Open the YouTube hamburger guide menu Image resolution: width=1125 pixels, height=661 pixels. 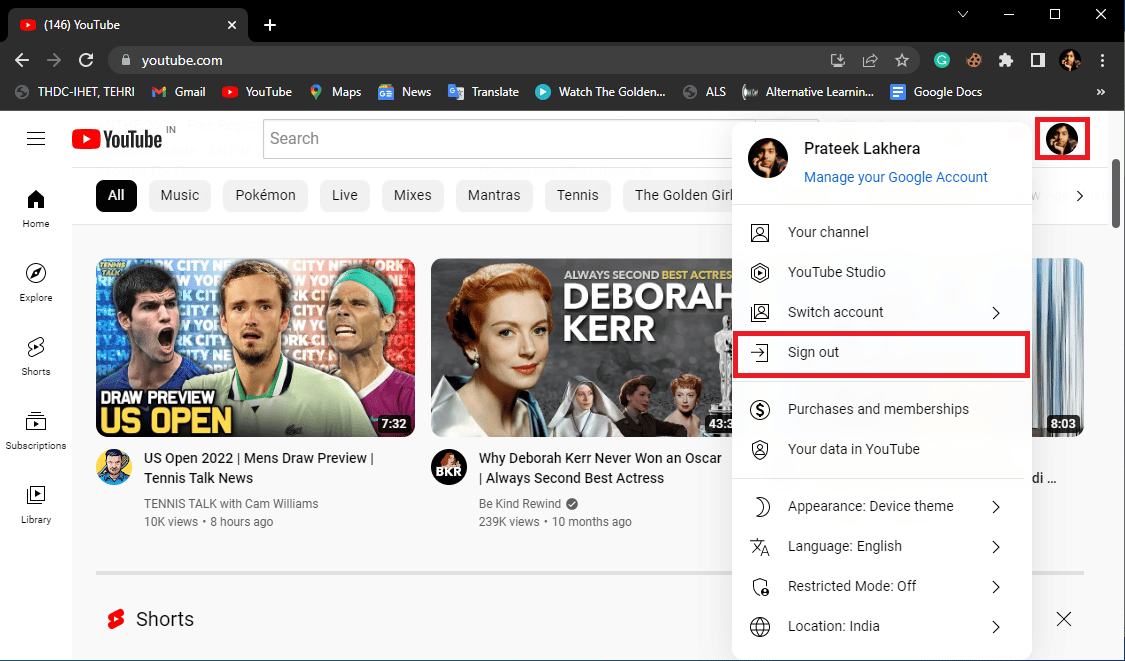(36, 139)
